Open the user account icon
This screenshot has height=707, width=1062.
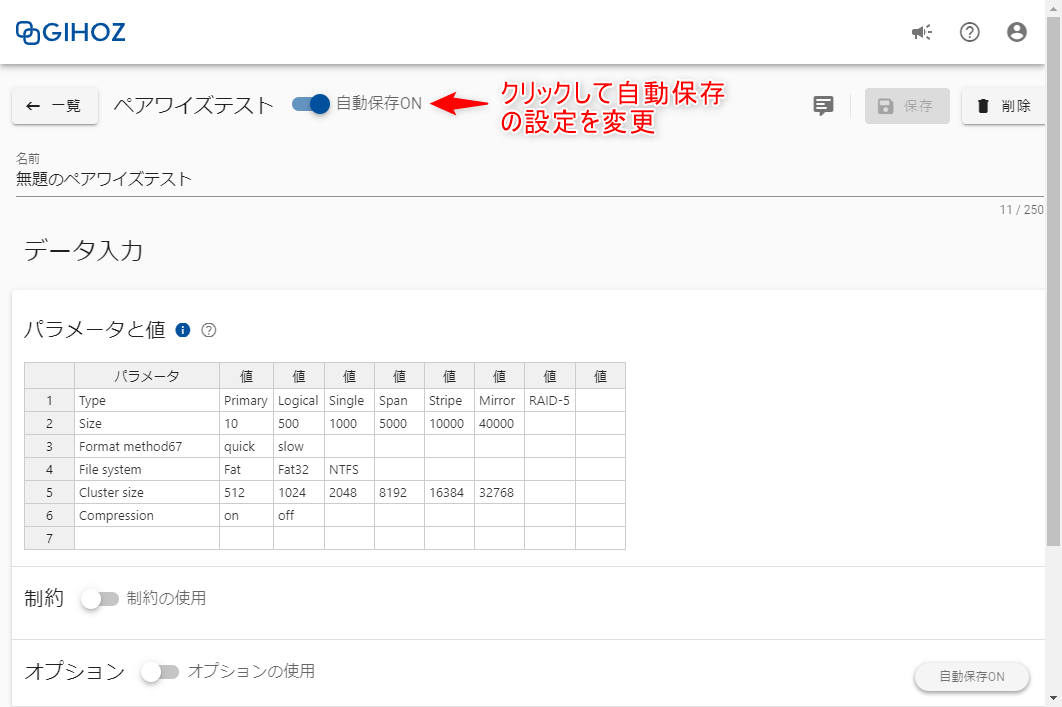click(x=1016, y=32)
